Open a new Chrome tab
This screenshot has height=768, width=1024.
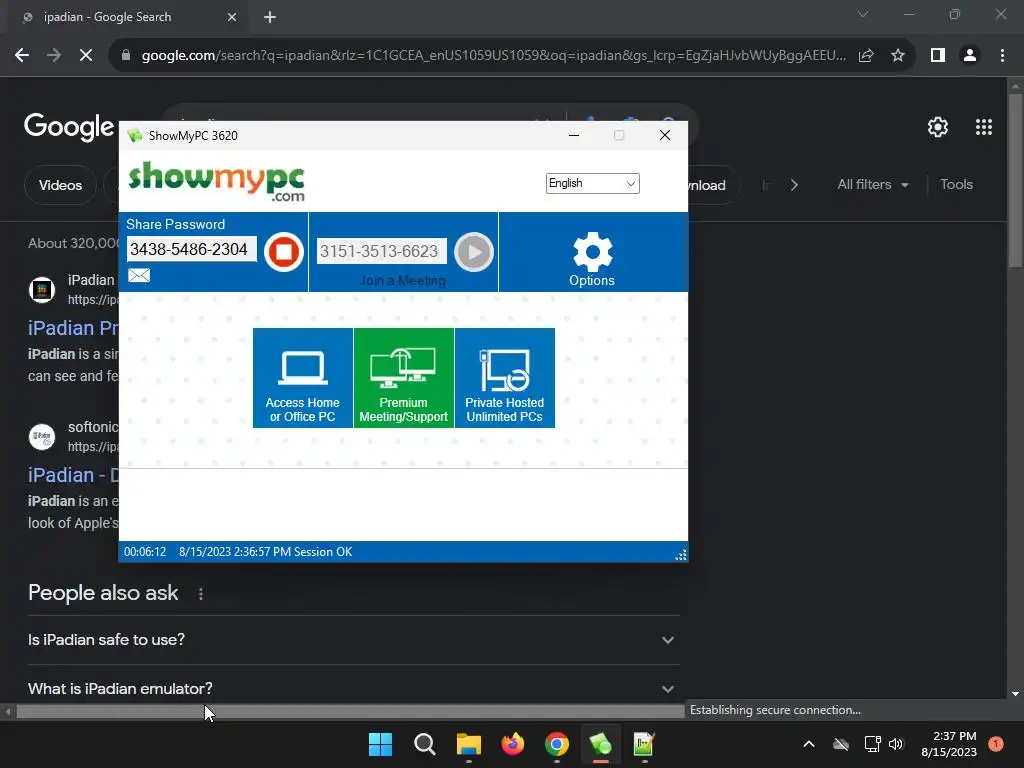[270, 18]
